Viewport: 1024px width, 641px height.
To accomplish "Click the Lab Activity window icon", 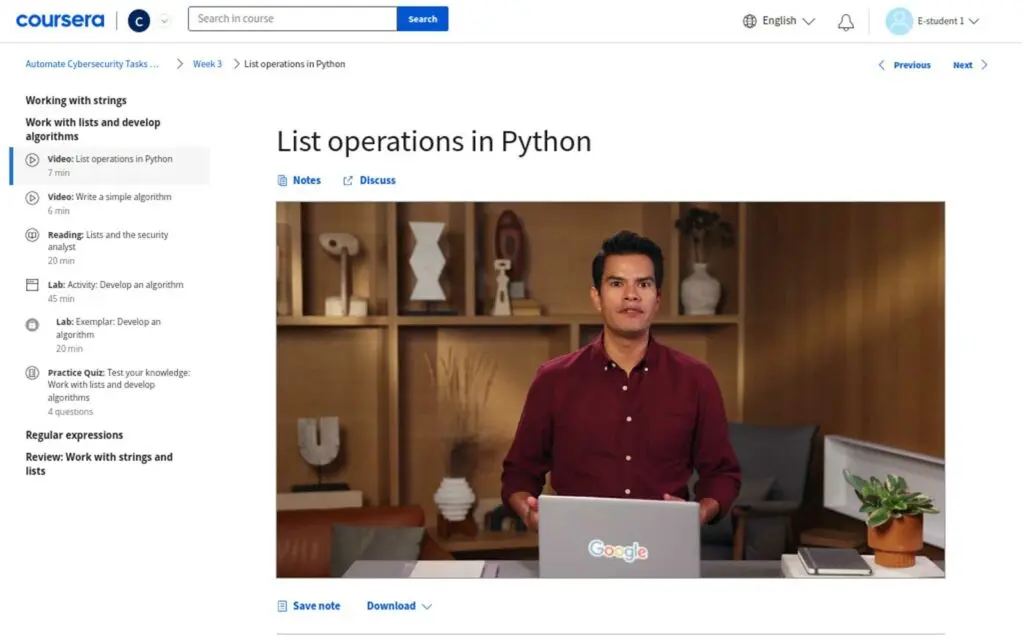I will click(32, 285).
